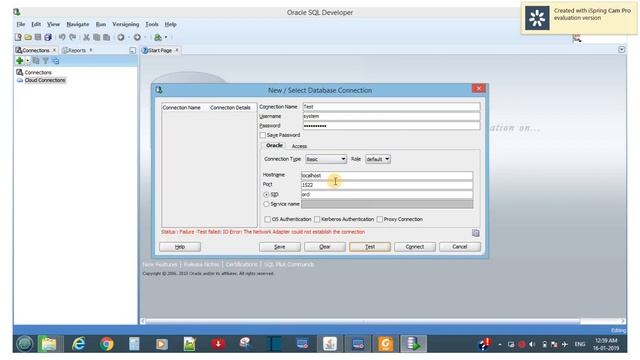Open the Back history dropdown arrow
The image size is (640, 360).
[x=129, y=37]
